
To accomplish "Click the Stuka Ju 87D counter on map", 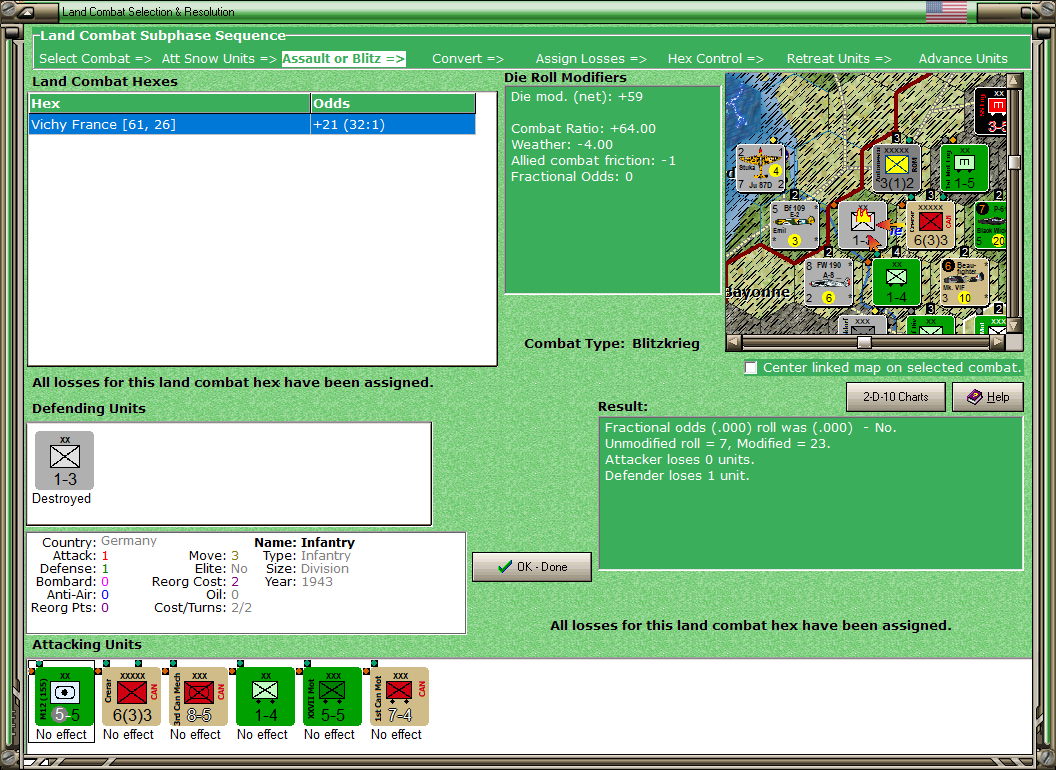I will click(761, 168).
